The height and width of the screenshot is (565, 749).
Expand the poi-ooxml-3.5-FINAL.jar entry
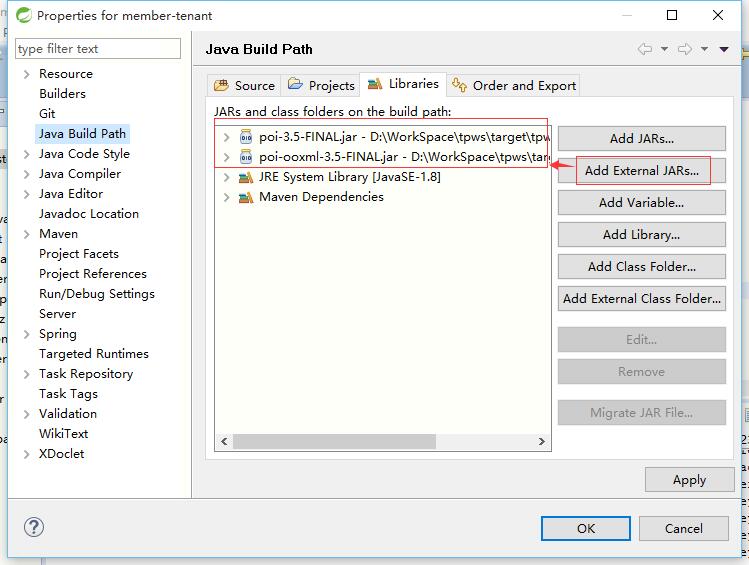pyautogui.click(x=226, y=157)
